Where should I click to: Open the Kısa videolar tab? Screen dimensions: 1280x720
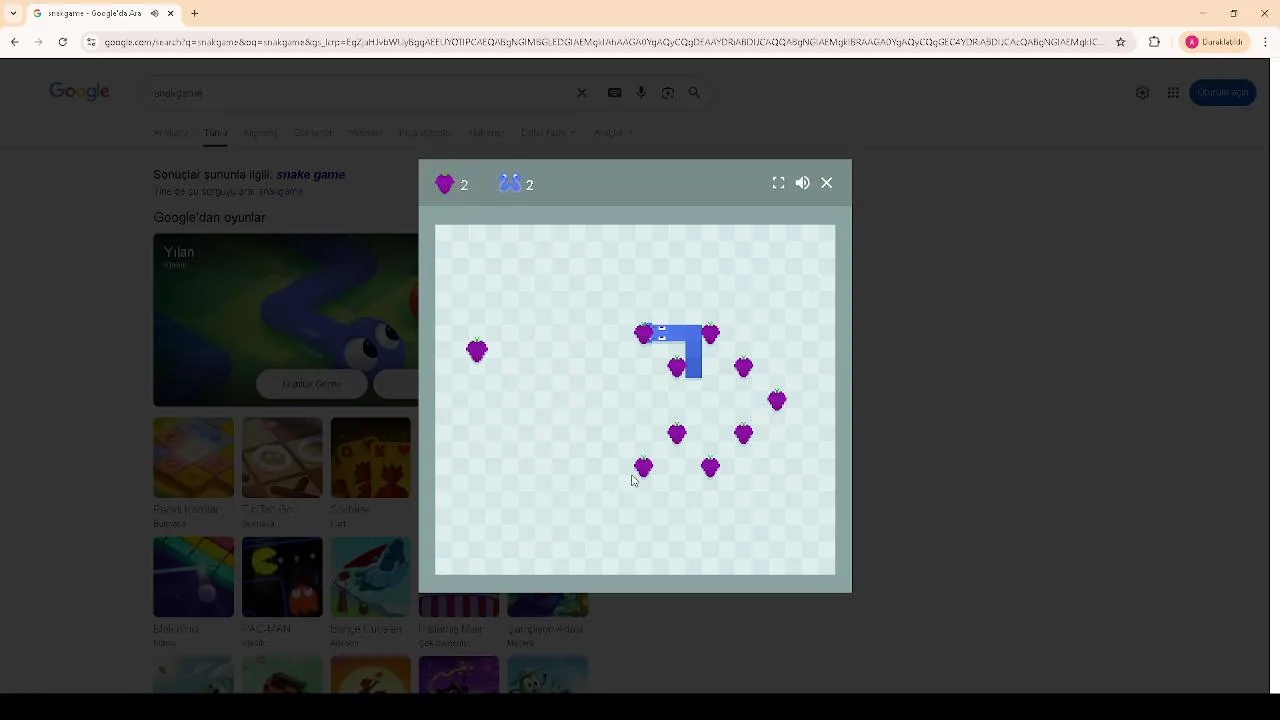tap(425, 132)
